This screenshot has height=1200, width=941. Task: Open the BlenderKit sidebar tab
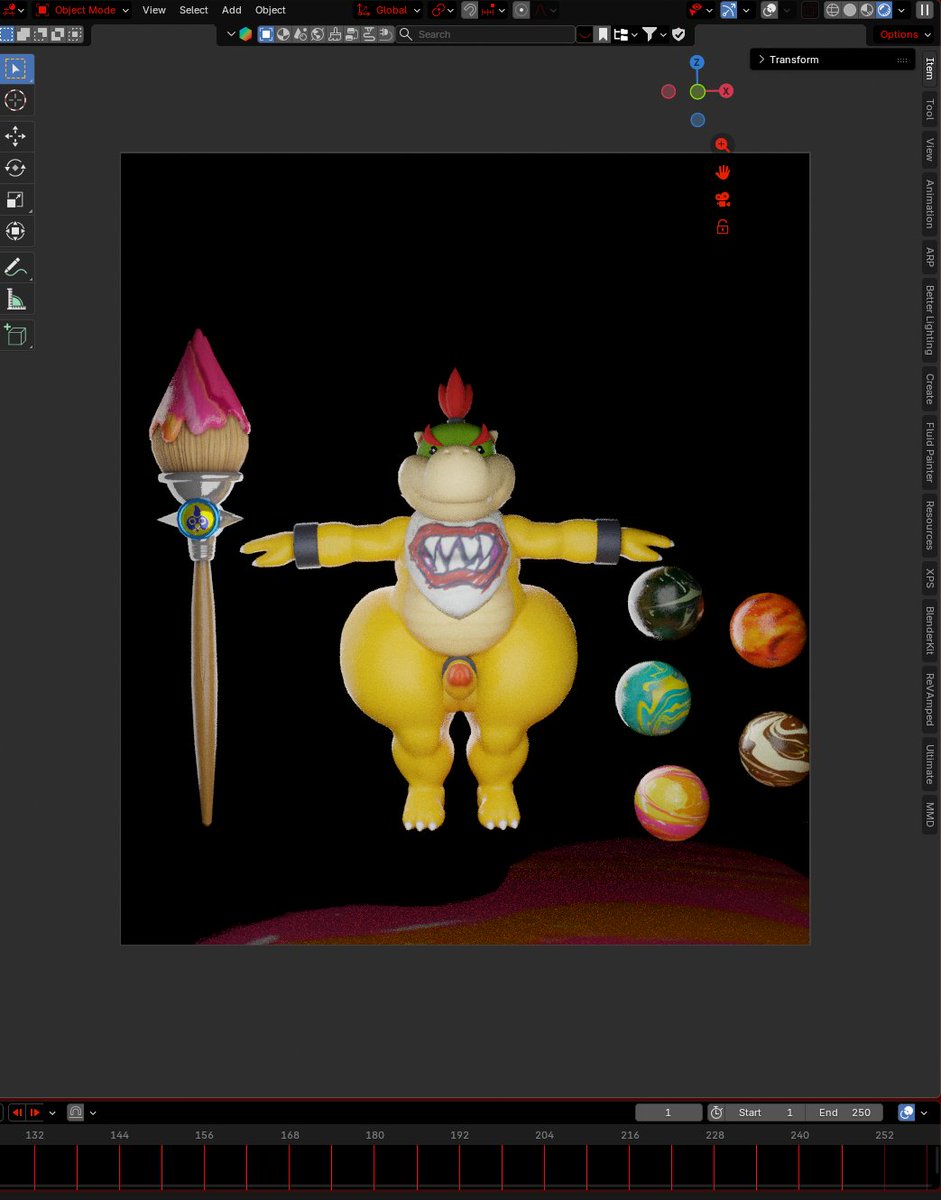coord(929,628)
